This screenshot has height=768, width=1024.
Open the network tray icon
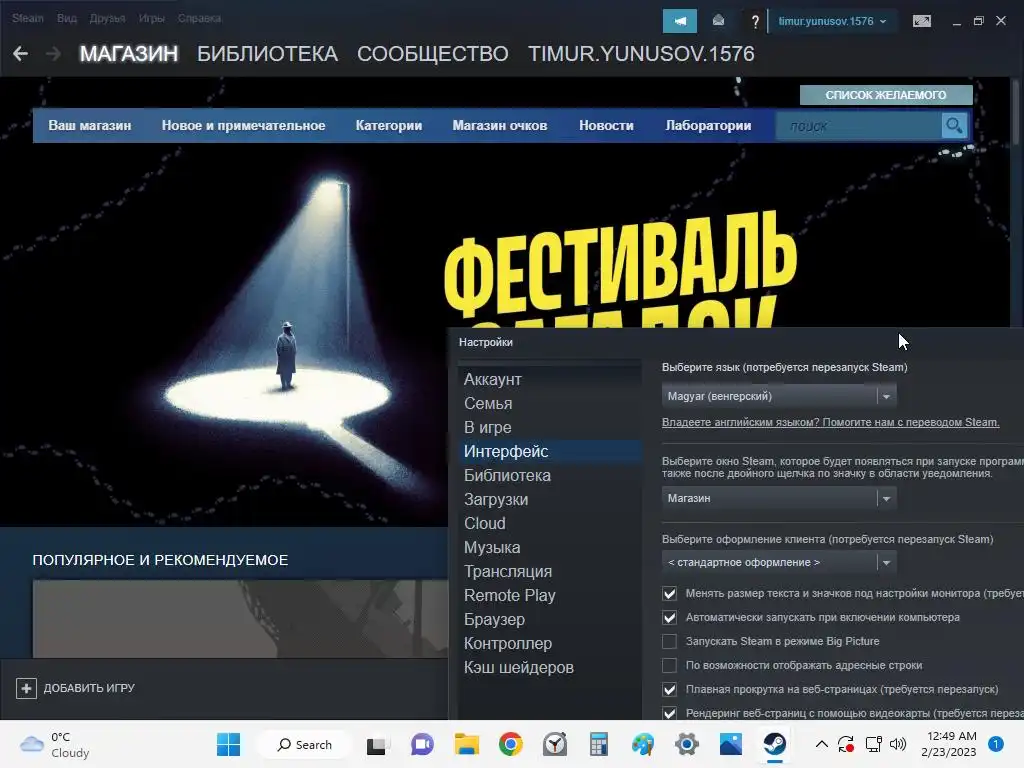click(x=873, y=744)
